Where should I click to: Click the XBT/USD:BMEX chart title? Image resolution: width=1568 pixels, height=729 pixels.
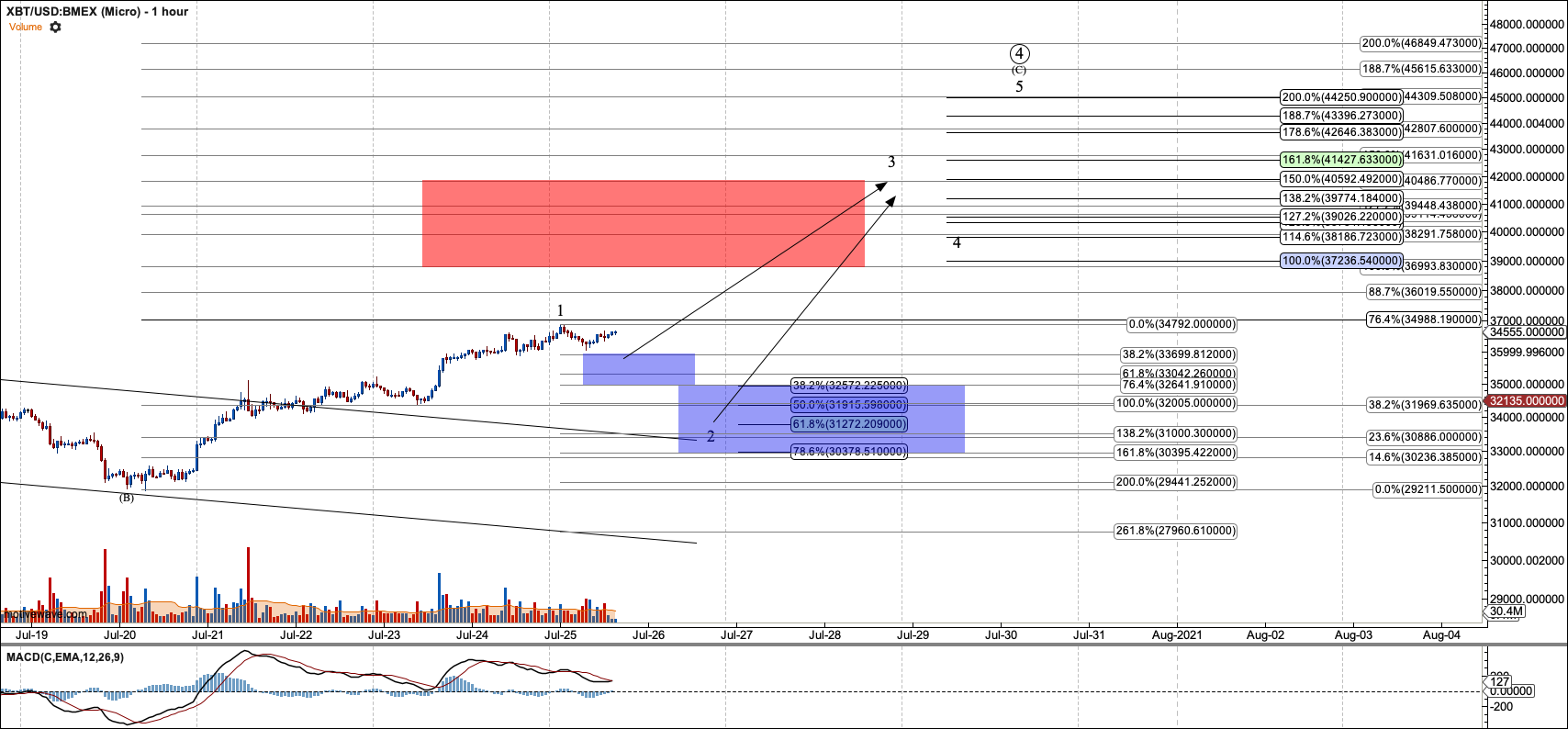pos(96,11)
